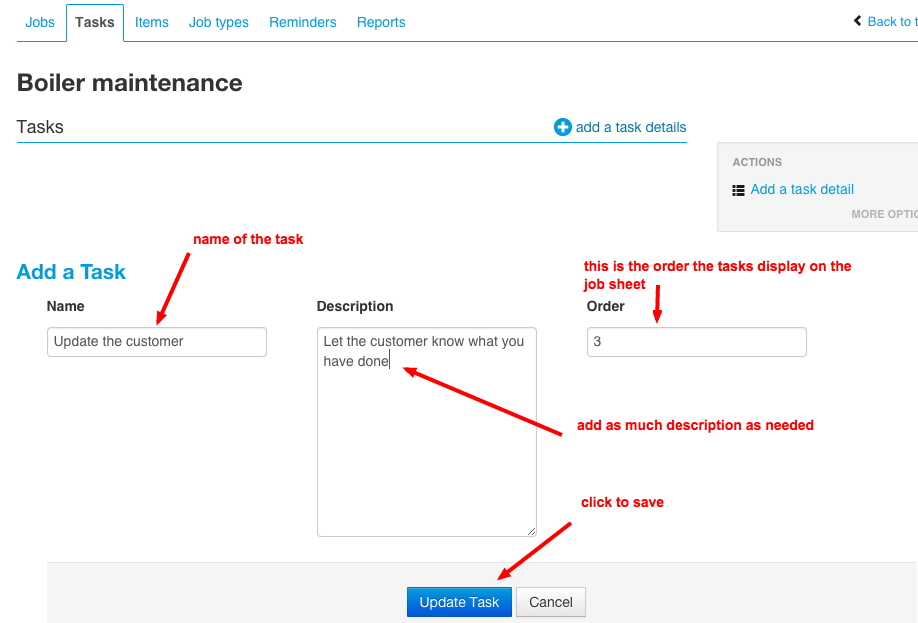Image resolution: width=918 pixels, height=623 pixels.
Task: Click the list icon in the Actions panel
Action: click(x=738, y=190)
